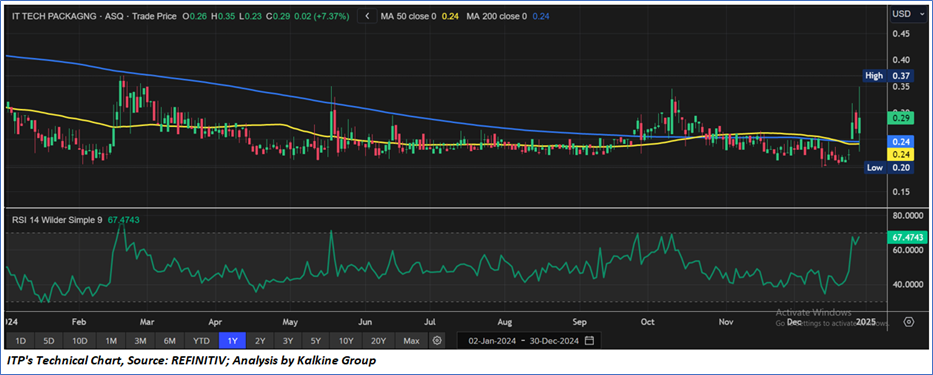Collapse indicator legend with left chevron
The image size is (933, 375).
coord(368,17)
